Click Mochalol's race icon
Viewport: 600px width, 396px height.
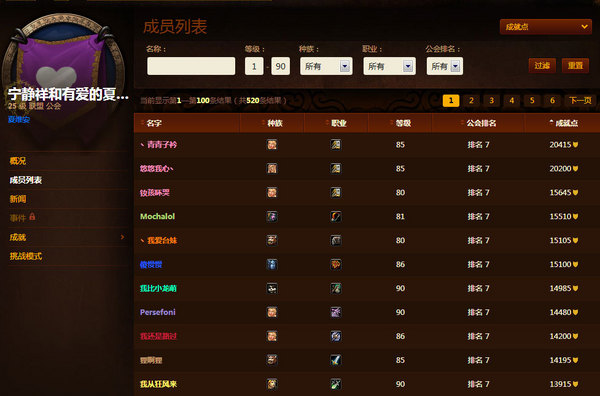[x=272, y=217]
